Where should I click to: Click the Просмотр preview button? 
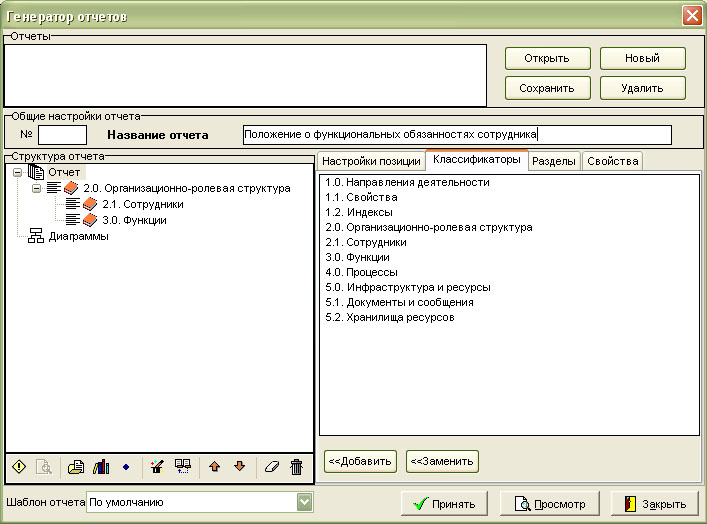(550, 503)
